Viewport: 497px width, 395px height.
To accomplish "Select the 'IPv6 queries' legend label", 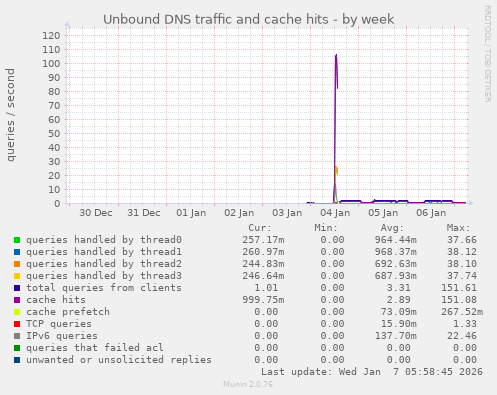I will pos(62,336).
